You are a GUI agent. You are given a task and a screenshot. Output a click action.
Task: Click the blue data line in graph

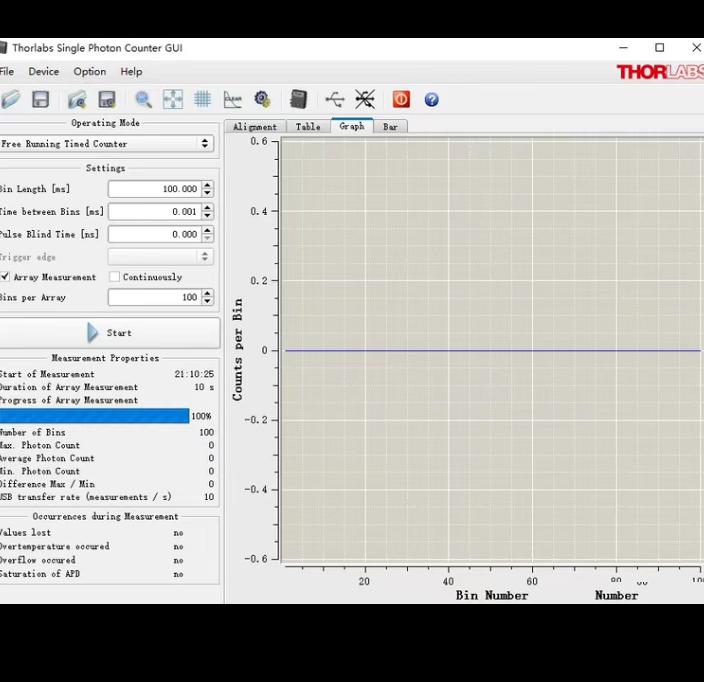click(x=493, y=350)
